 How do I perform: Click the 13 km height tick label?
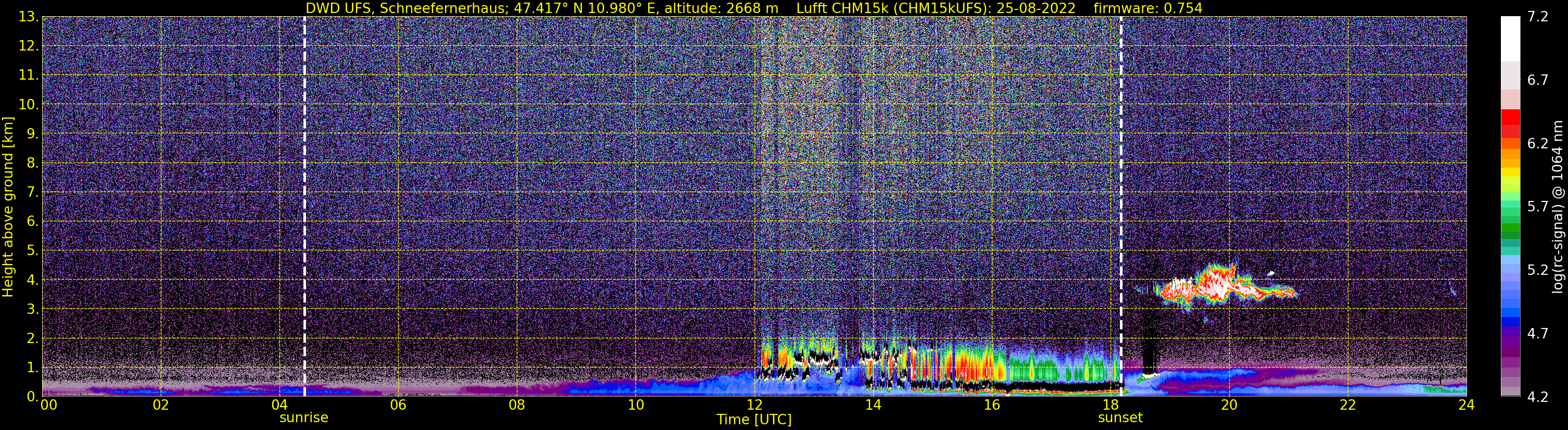[30, 17]
